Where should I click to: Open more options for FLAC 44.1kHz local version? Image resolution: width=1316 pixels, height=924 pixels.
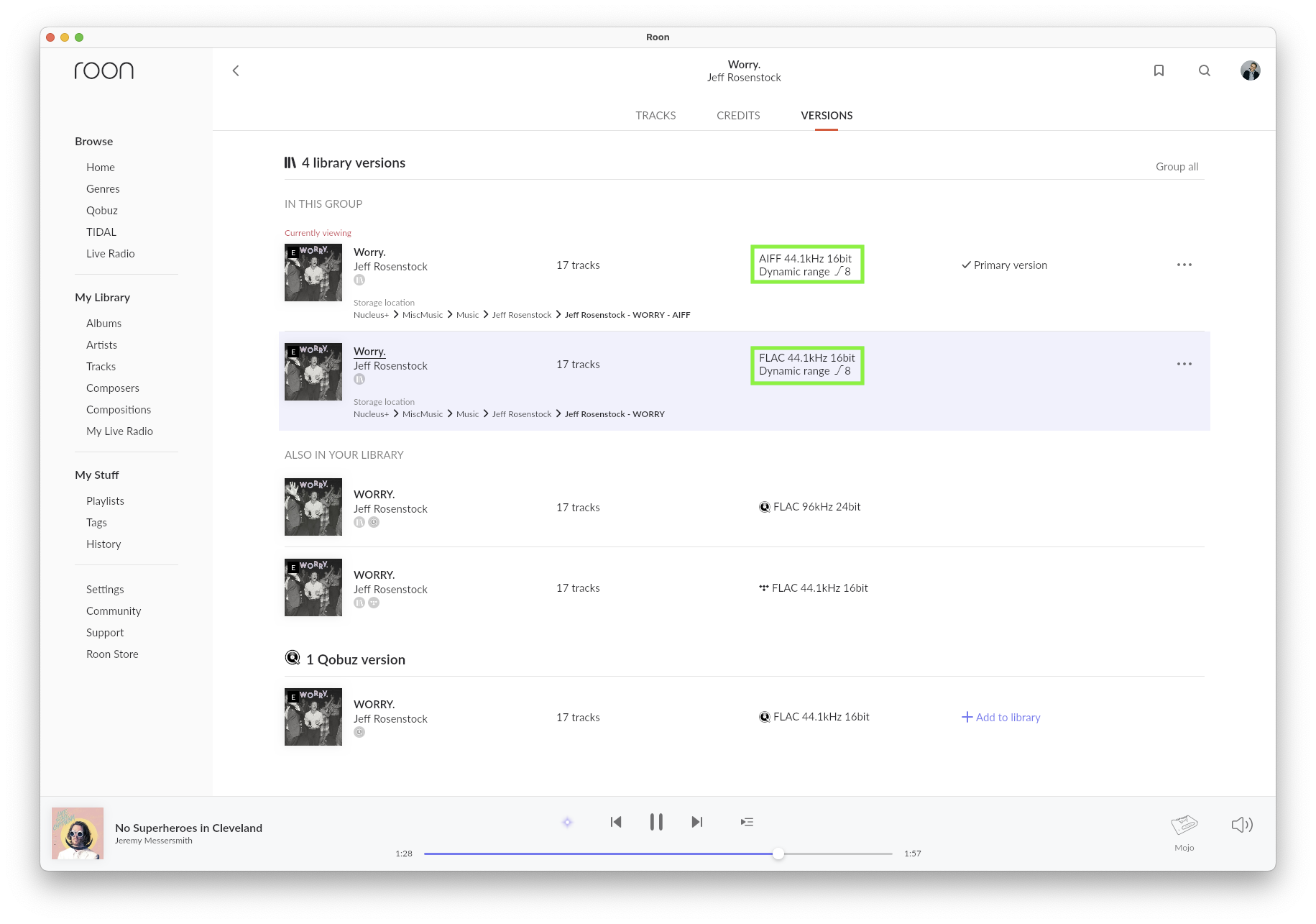click(x=1184, y=364)
